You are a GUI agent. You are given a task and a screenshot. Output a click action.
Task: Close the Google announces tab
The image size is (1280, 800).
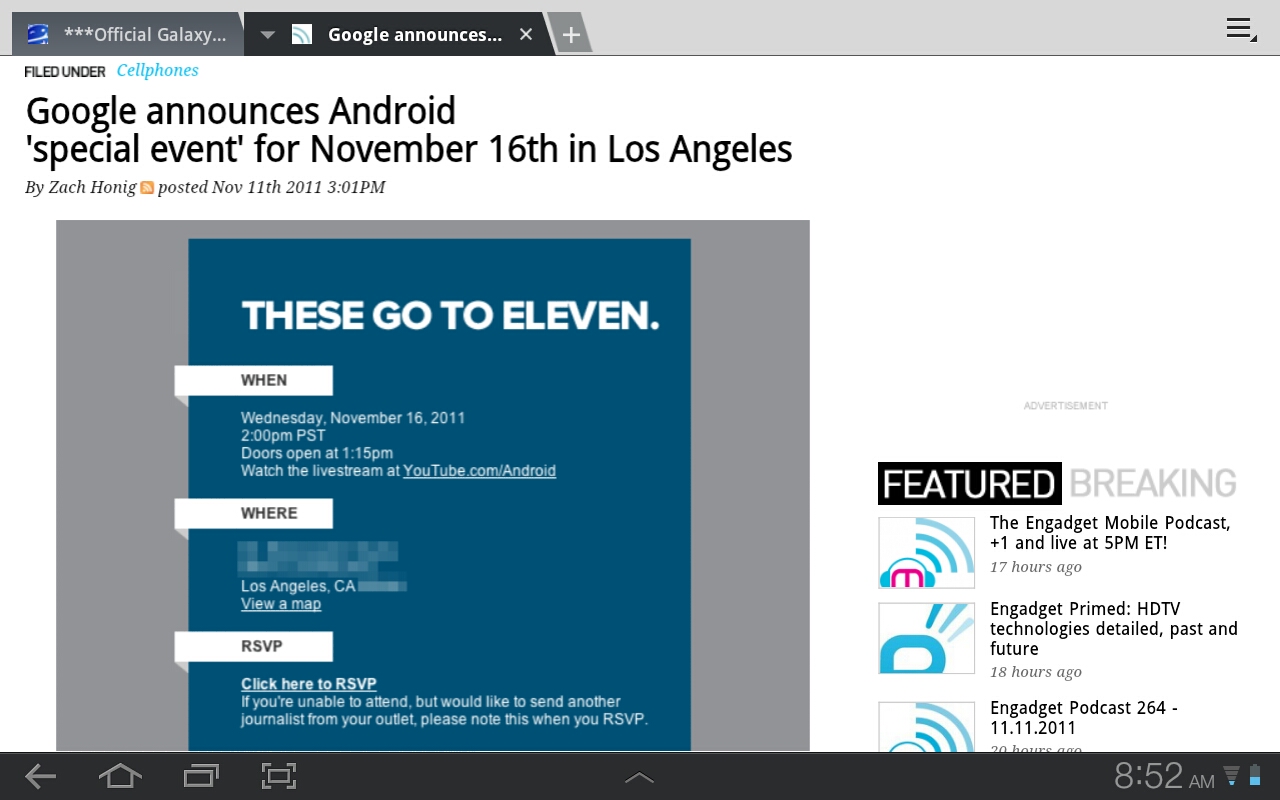click(x=526, y=35)
